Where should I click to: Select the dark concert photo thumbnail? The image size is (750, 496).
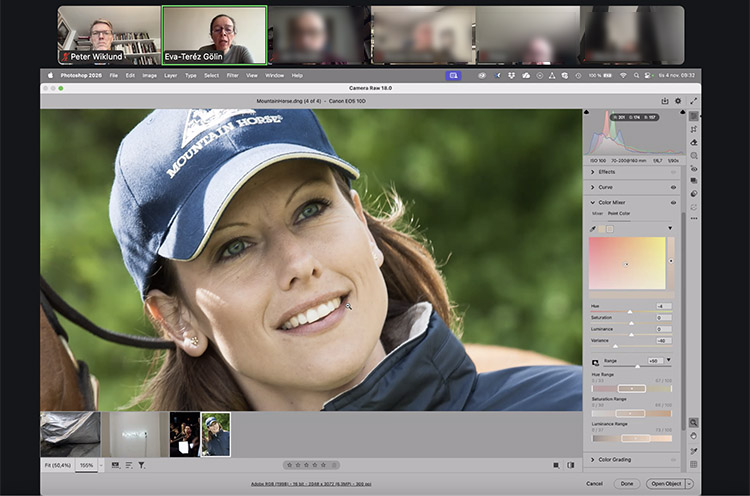(x=184, y=434)
